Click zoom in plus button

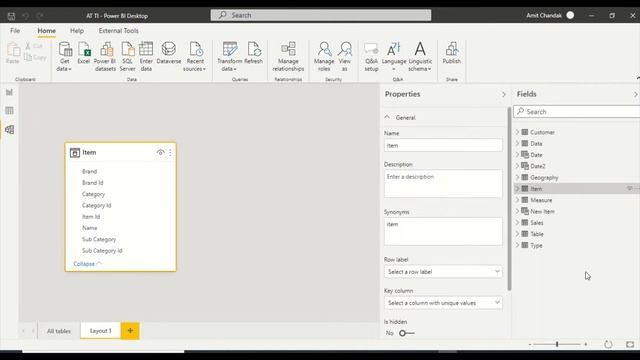click(585, 344)
